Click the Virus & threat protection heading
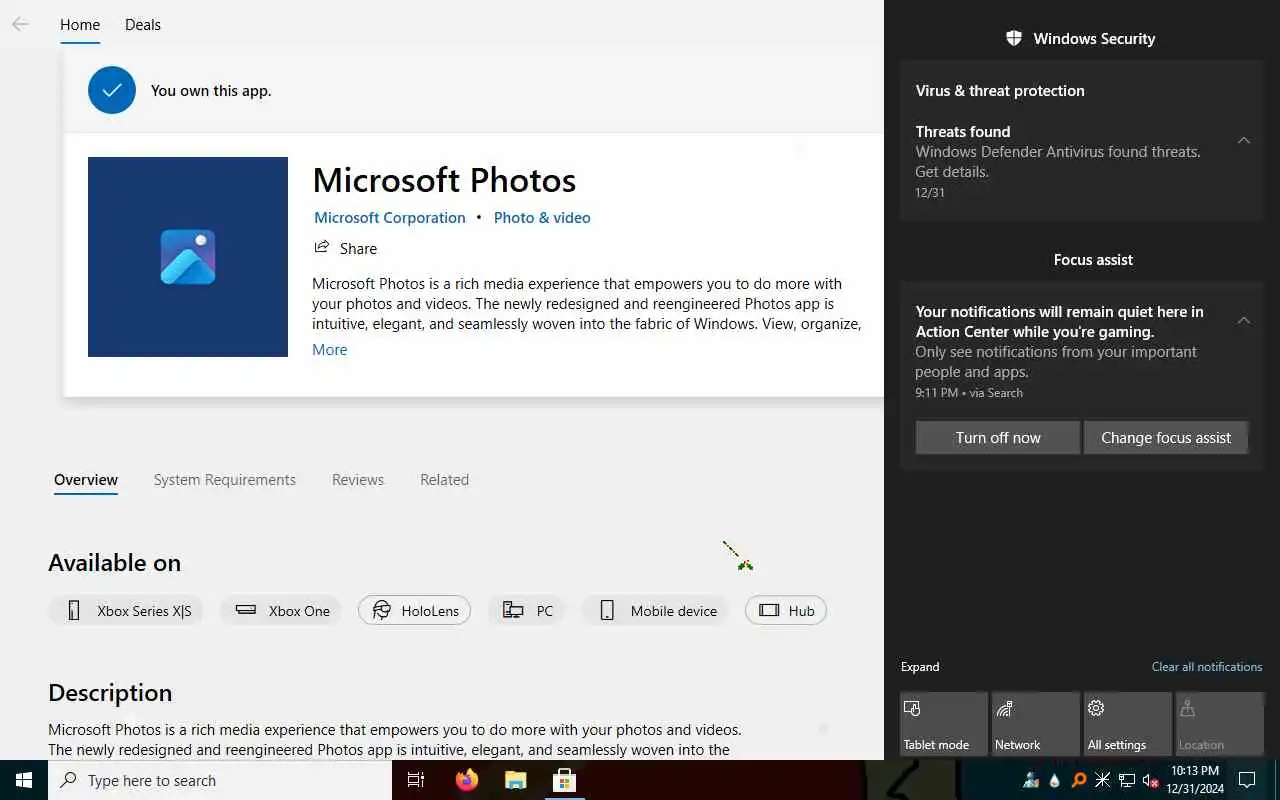 (x=1000, y=90)
